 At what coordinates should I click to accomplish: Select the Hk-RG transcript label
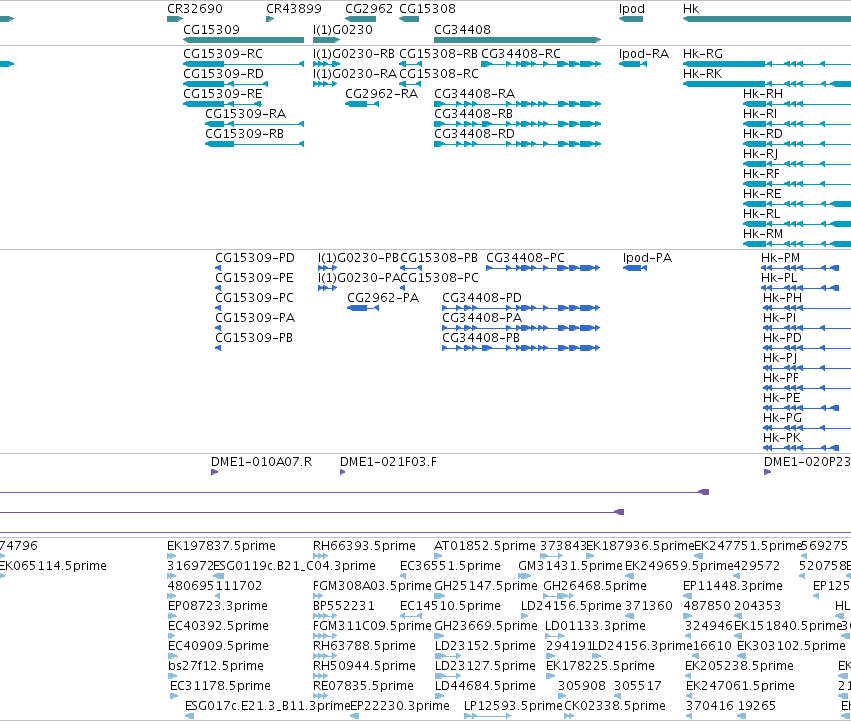coord(703,54)
